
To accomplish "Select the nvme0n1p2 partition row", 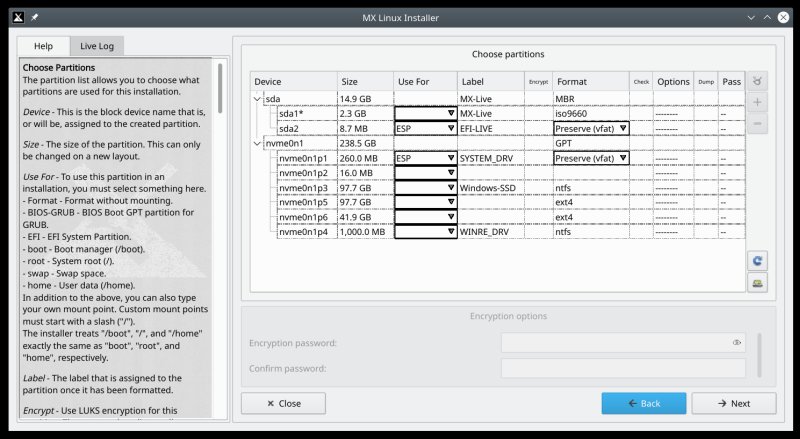I will (x=497, y=173).
